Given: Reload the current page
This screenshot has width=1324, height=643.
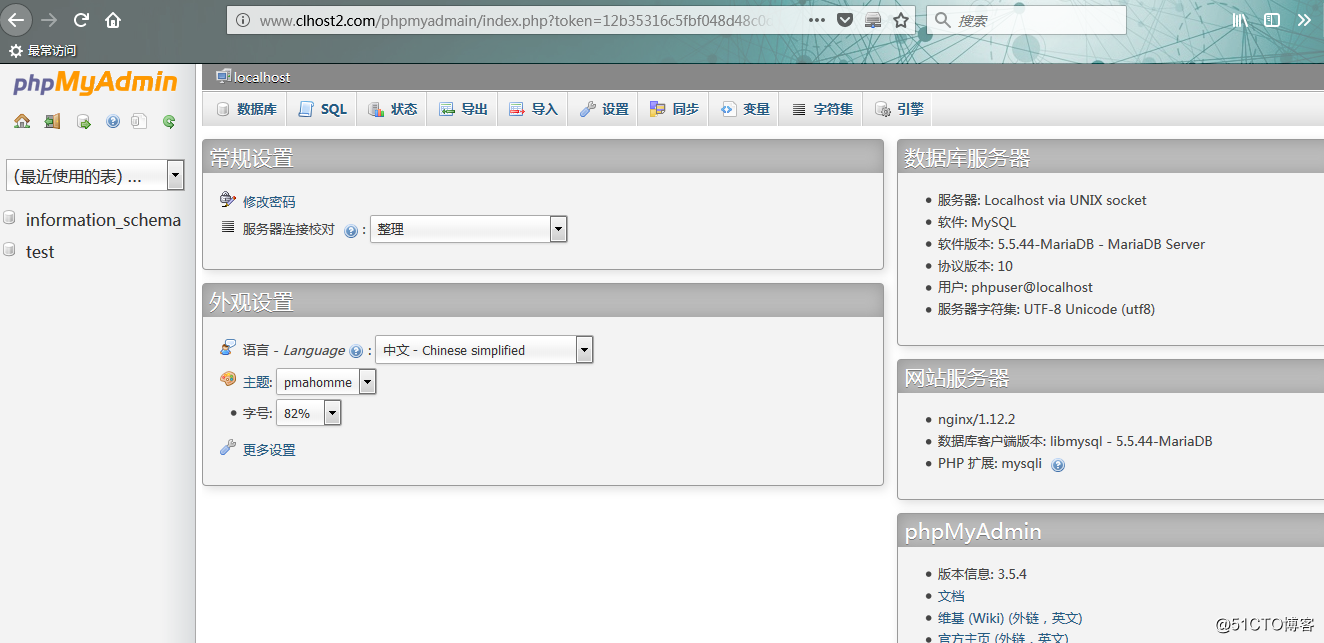Looking at the screenshot, I should pyautogui.click(x=81, y=20).
